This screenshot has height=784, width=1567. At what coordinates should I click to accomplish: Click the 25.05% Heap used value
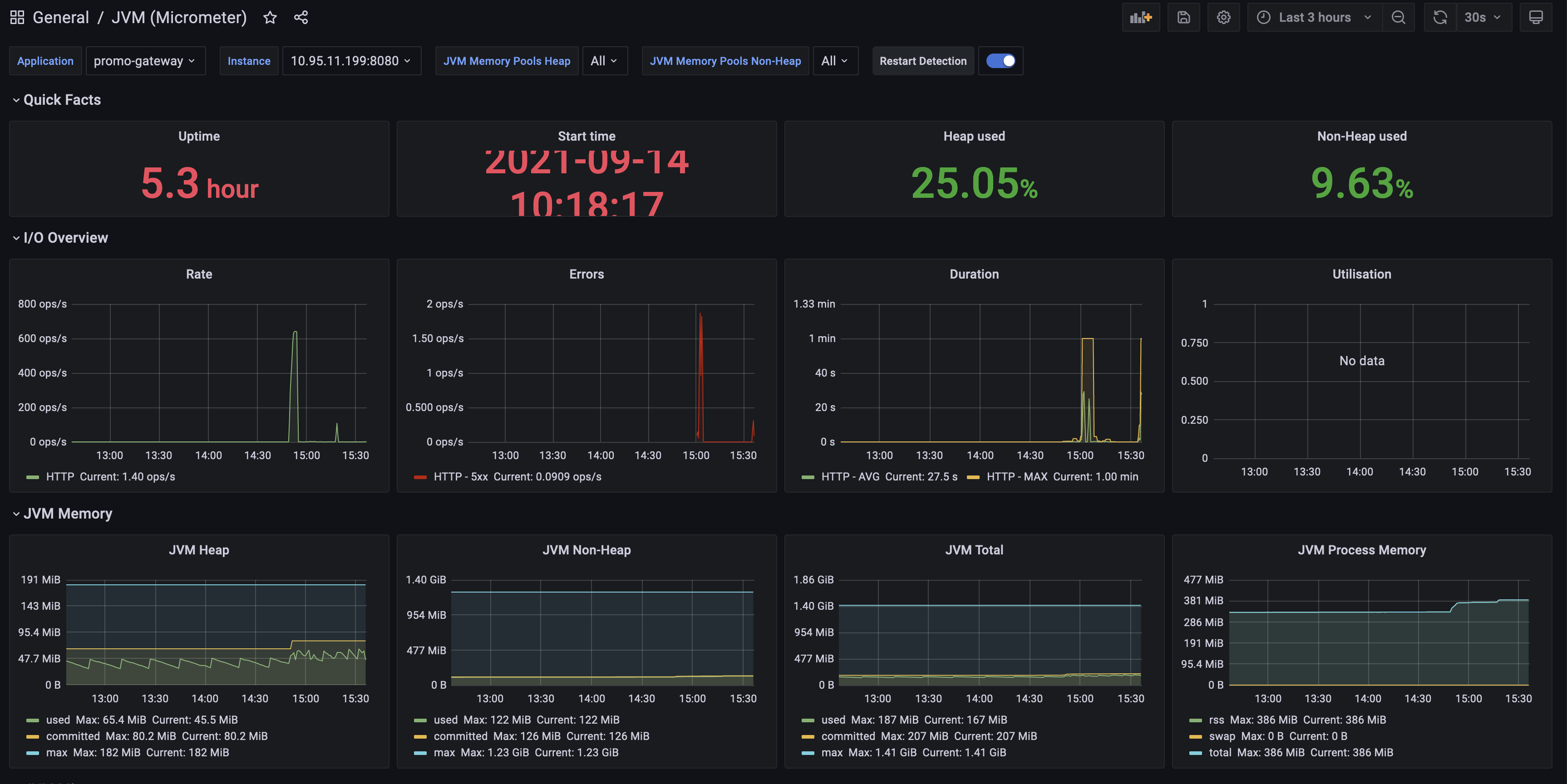click(974, 183)
